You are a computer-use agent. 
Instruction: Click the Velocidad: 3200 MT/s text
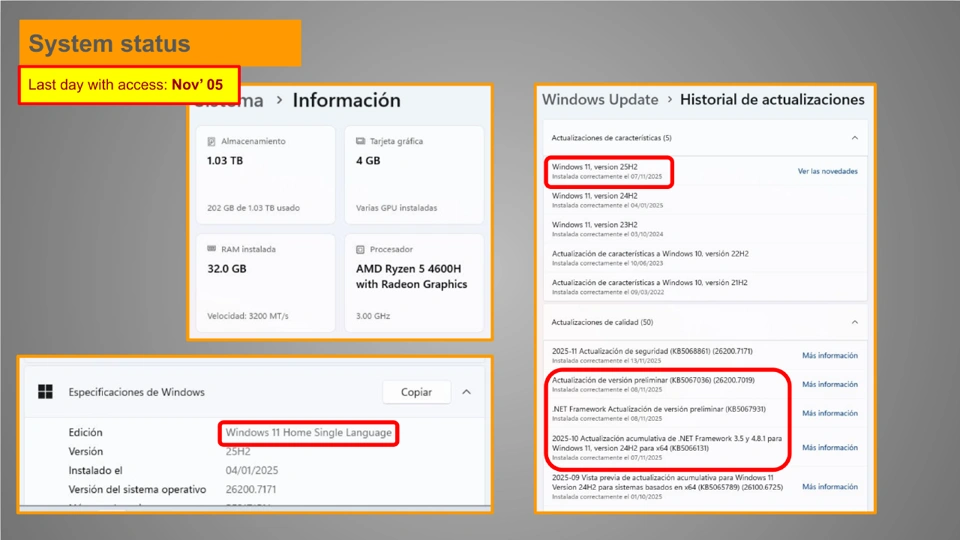tap(248, 317)
